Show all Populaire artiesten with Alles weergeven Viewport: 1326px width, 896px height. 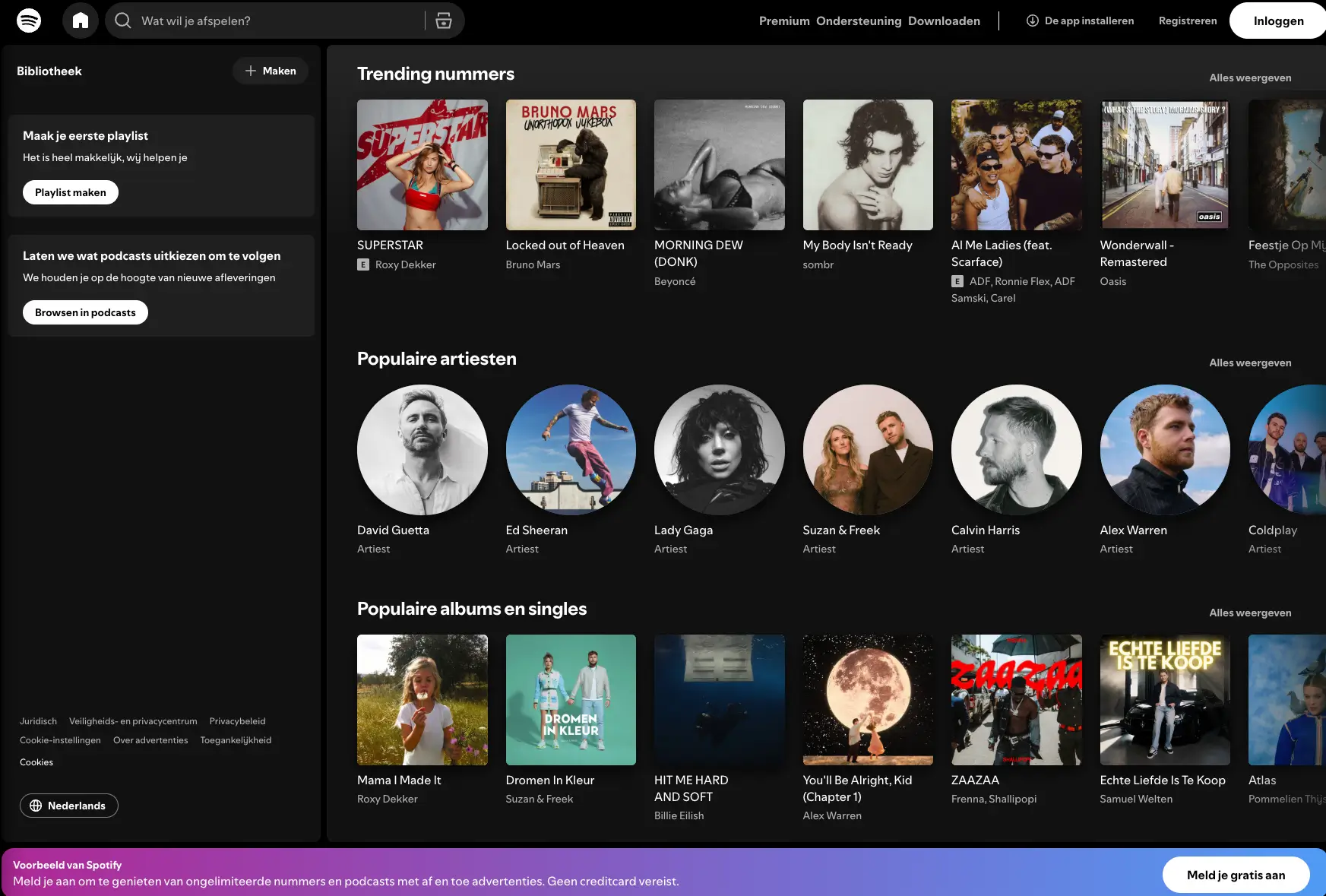point(1250,363)
